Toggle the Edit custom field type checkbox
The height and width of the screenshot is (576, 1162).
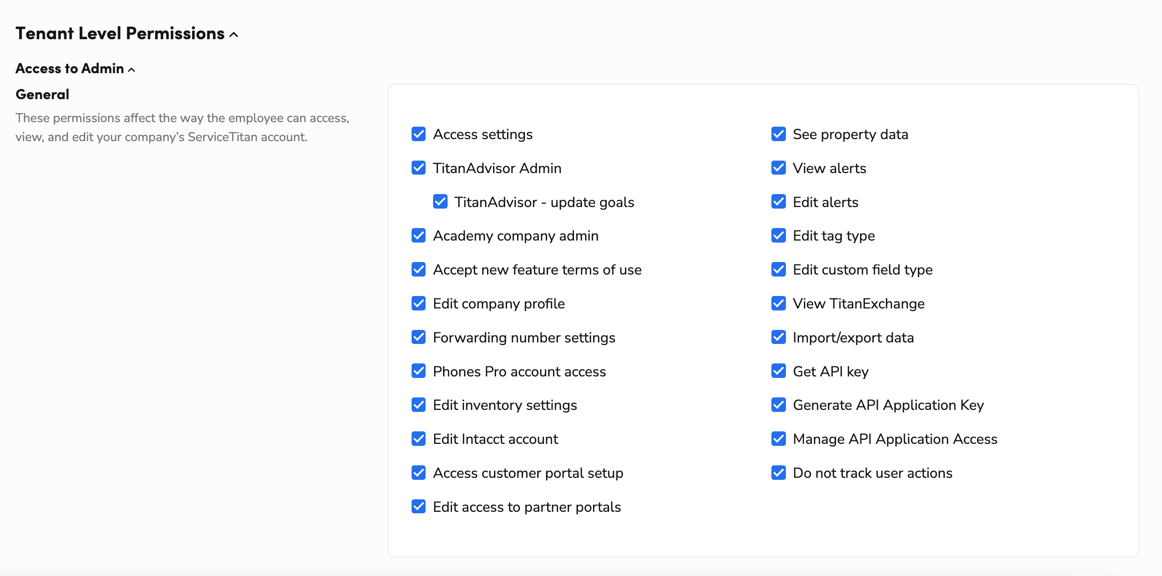point(778,269)
